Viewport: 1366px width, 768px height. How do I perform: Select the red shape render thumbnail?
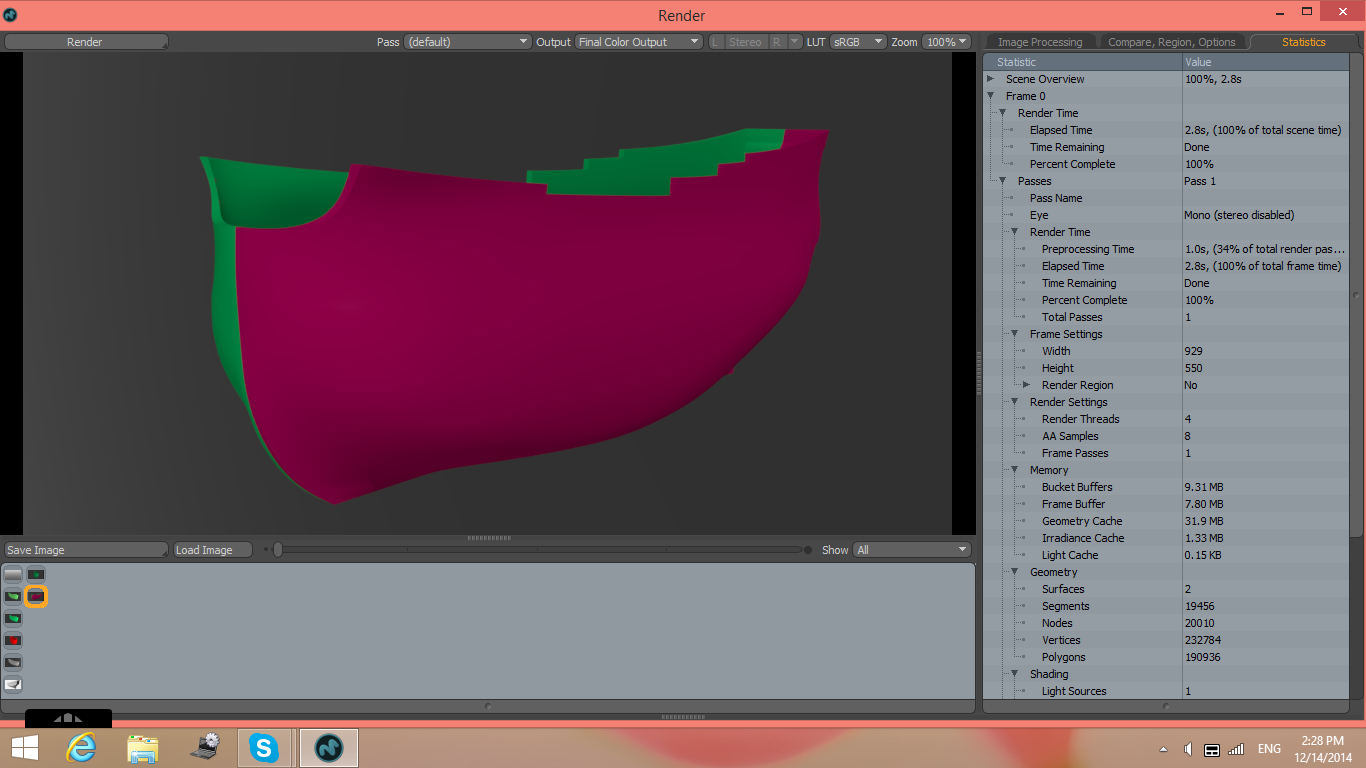[13, 641]
